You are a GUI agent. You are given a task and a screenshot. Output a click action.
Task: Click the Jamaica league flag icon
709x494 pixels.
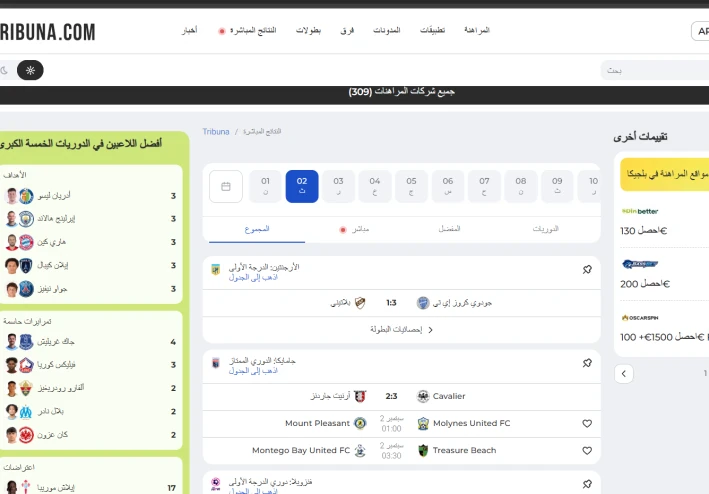[x=216, y=363]
